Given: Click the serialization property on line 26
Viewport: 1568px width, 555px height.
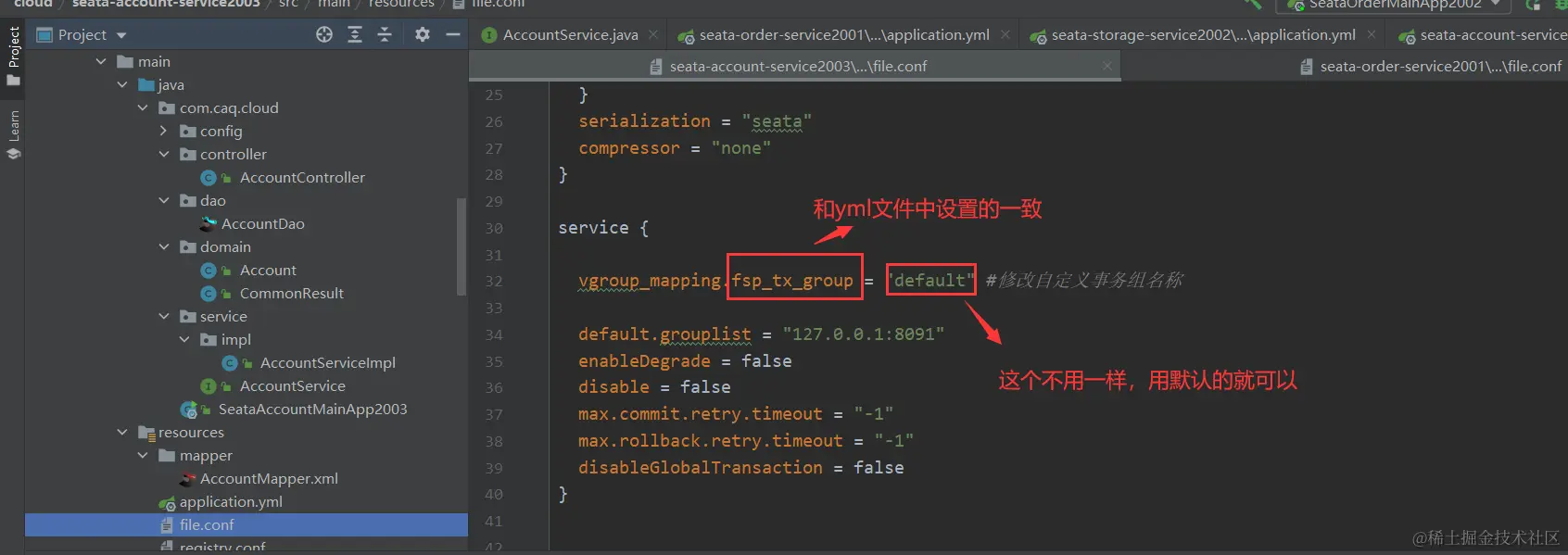Looking at the screenshot, I should pos(644,121).
